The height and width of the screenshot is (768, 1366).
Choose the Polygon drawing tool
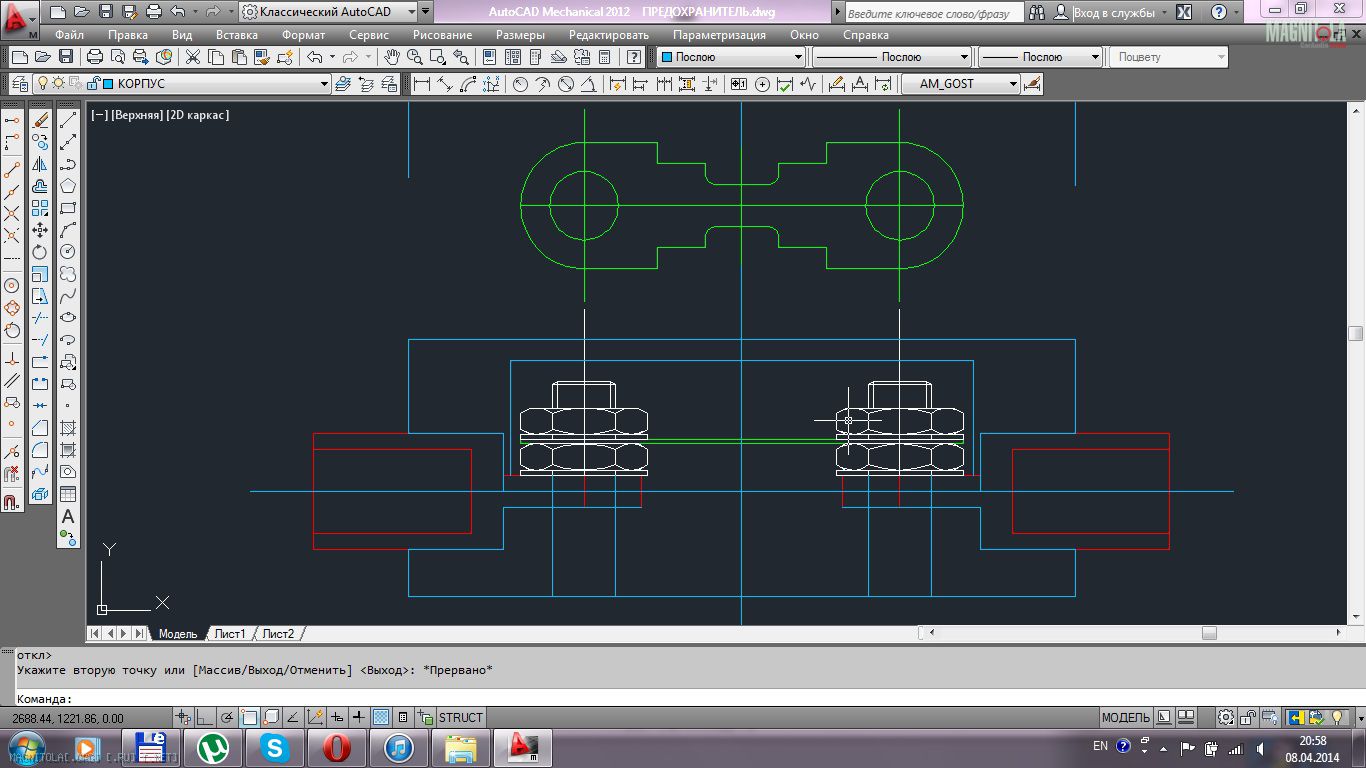[x=68, y=186]
